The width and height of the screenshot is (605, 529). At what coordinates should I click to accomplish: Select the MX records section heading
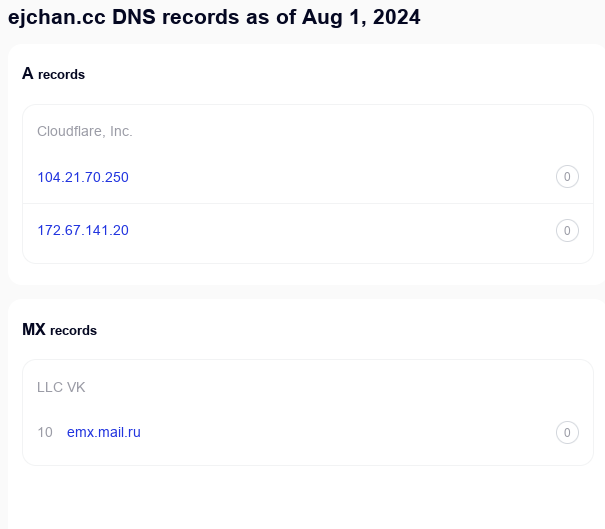click(59, 329)
